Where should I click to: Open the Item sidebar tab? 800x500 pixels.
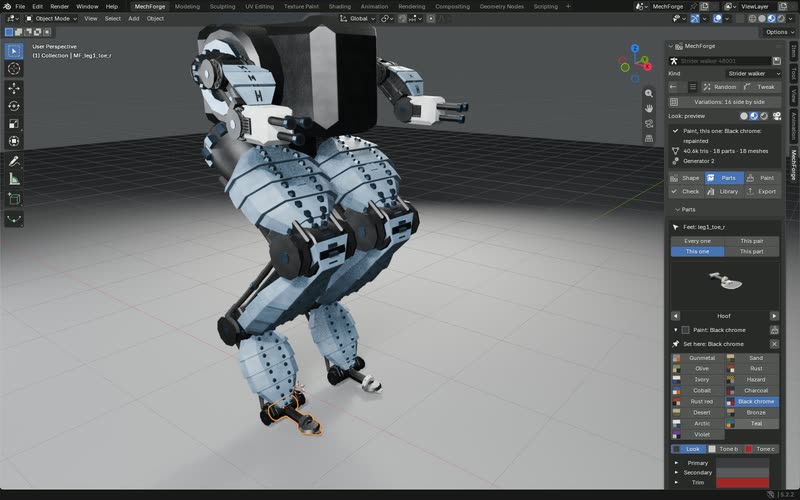(793, 51)
